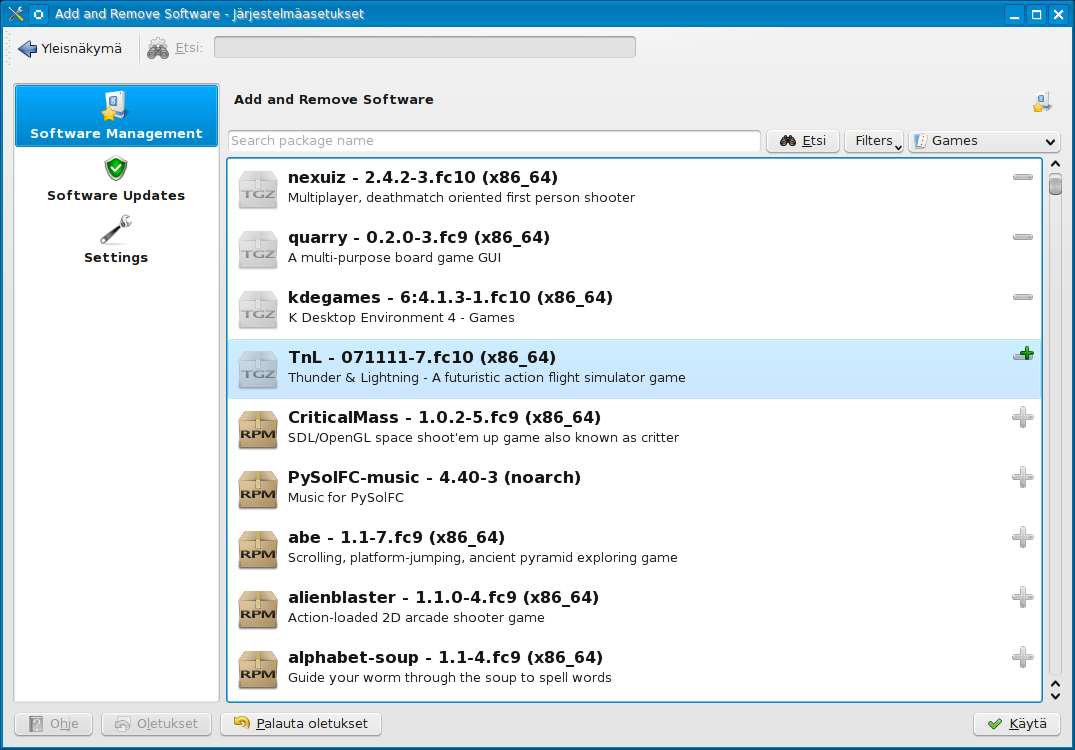Select Software Management in the sidebar
Viewport: 1075px width, 750px height.
point(116,116)
